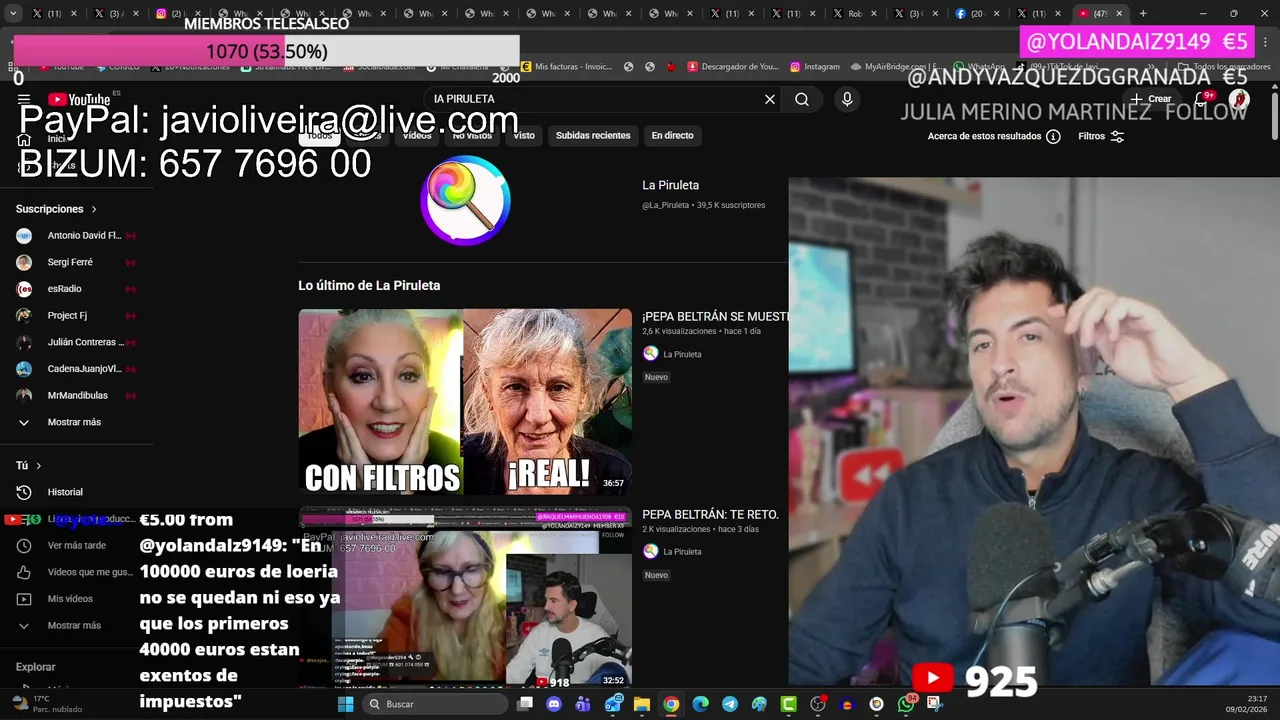
Task: Click info icon beside Acerca de estos resultados
Action: (x=1053, y=136)
